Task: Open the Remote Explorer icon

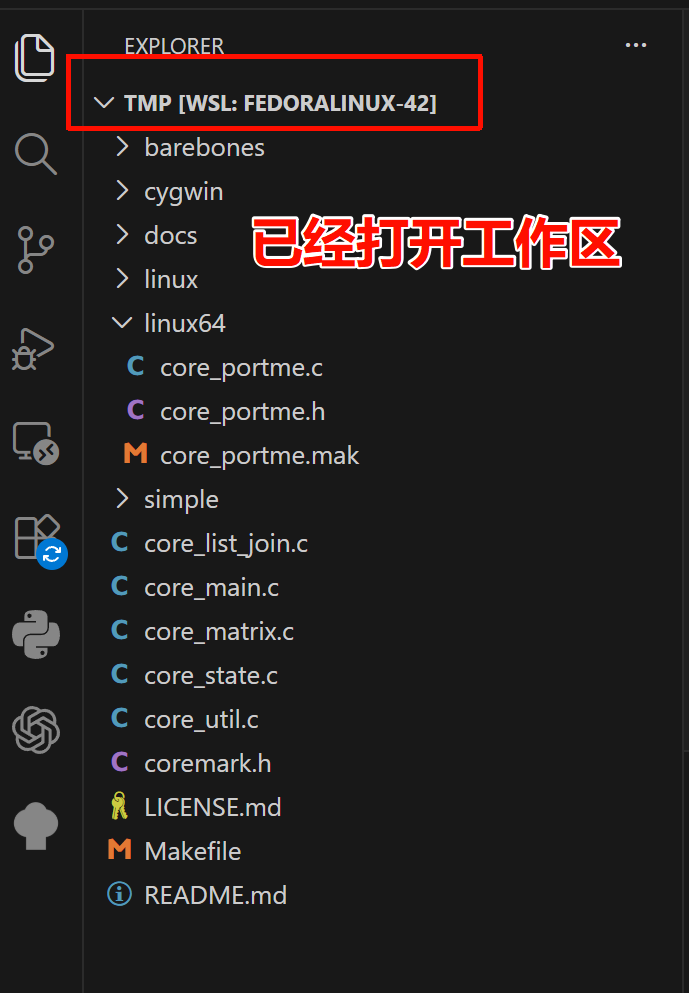Action: pos(36,443)
